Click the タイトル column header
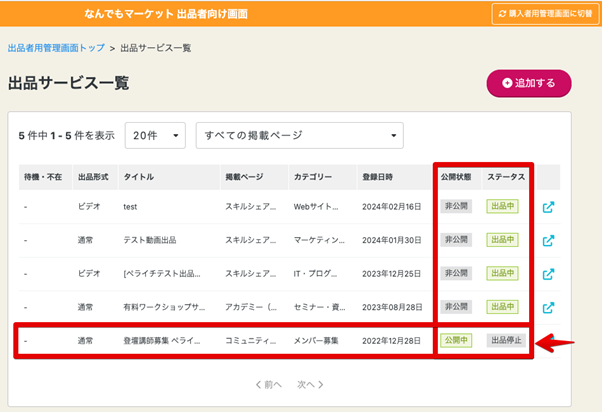 point(139,177)
